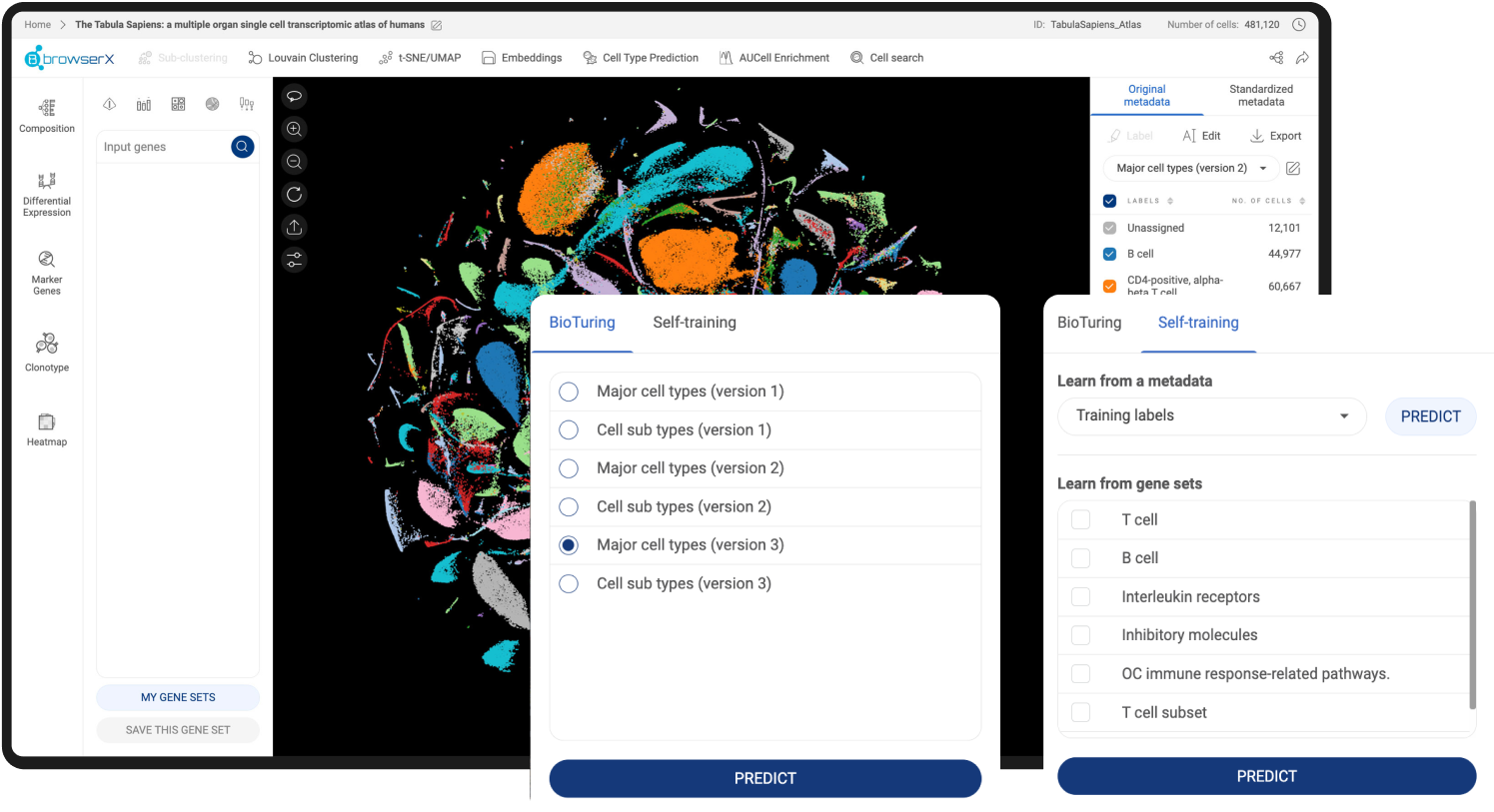
Task: Zoom out of the scatter plot
Action: click(294, 162)
